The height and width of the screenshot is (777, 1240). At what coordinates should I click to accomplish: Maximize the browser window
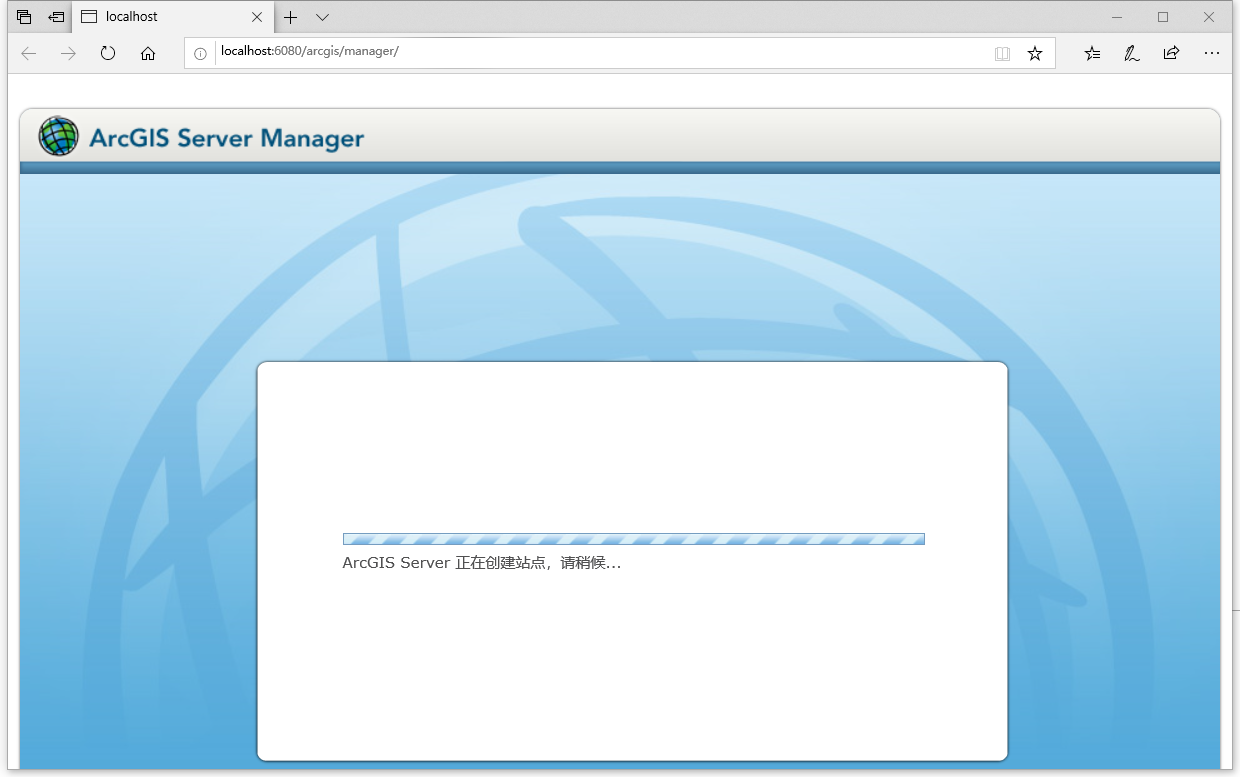pyautogui.click(x=1163, y=17)
